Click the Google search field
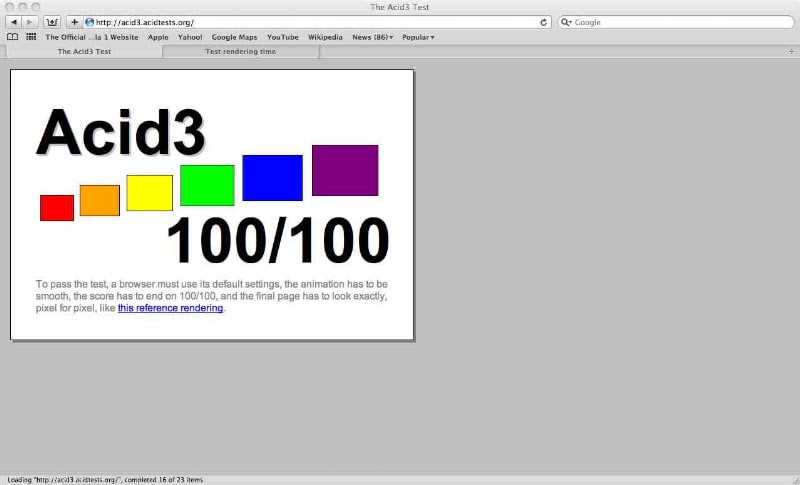Viewport: 800px width, 485px height. 676,22
